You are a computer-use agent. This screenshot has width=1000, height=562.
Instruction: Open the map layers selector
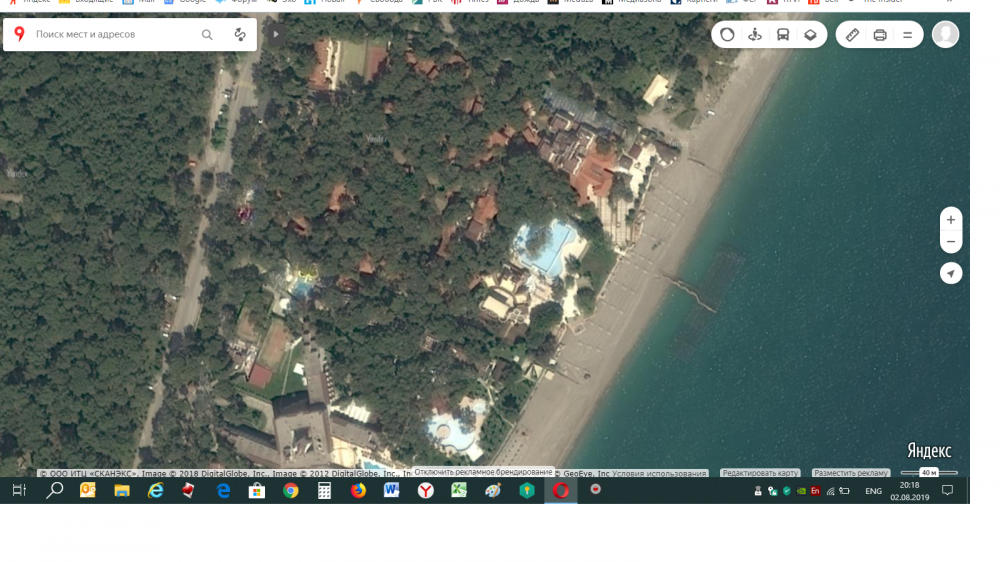pos(810,35)
